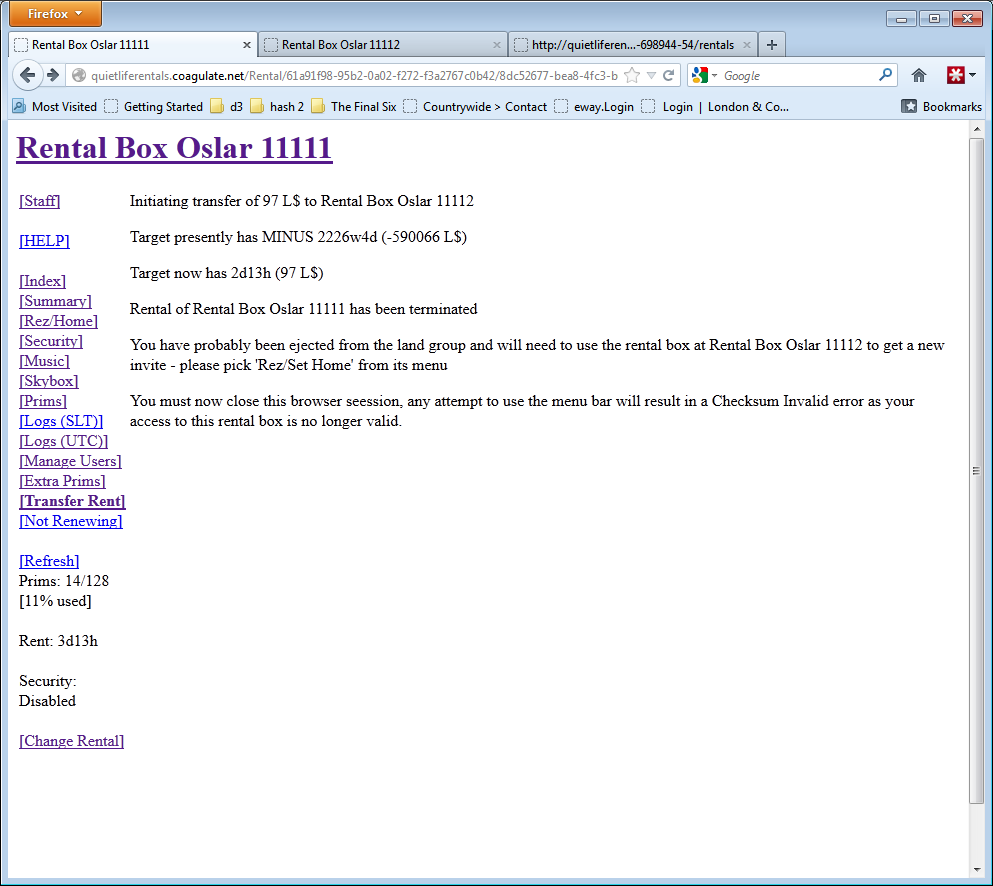
Task: Click the browser Back arrow button
Action: (28, 76)
